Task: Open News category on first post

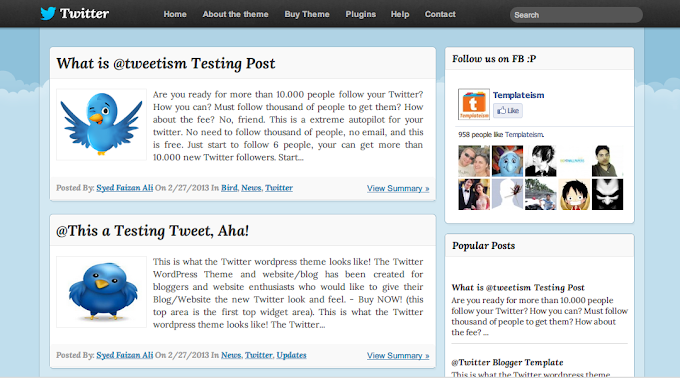Action: (x=251, y=188)
